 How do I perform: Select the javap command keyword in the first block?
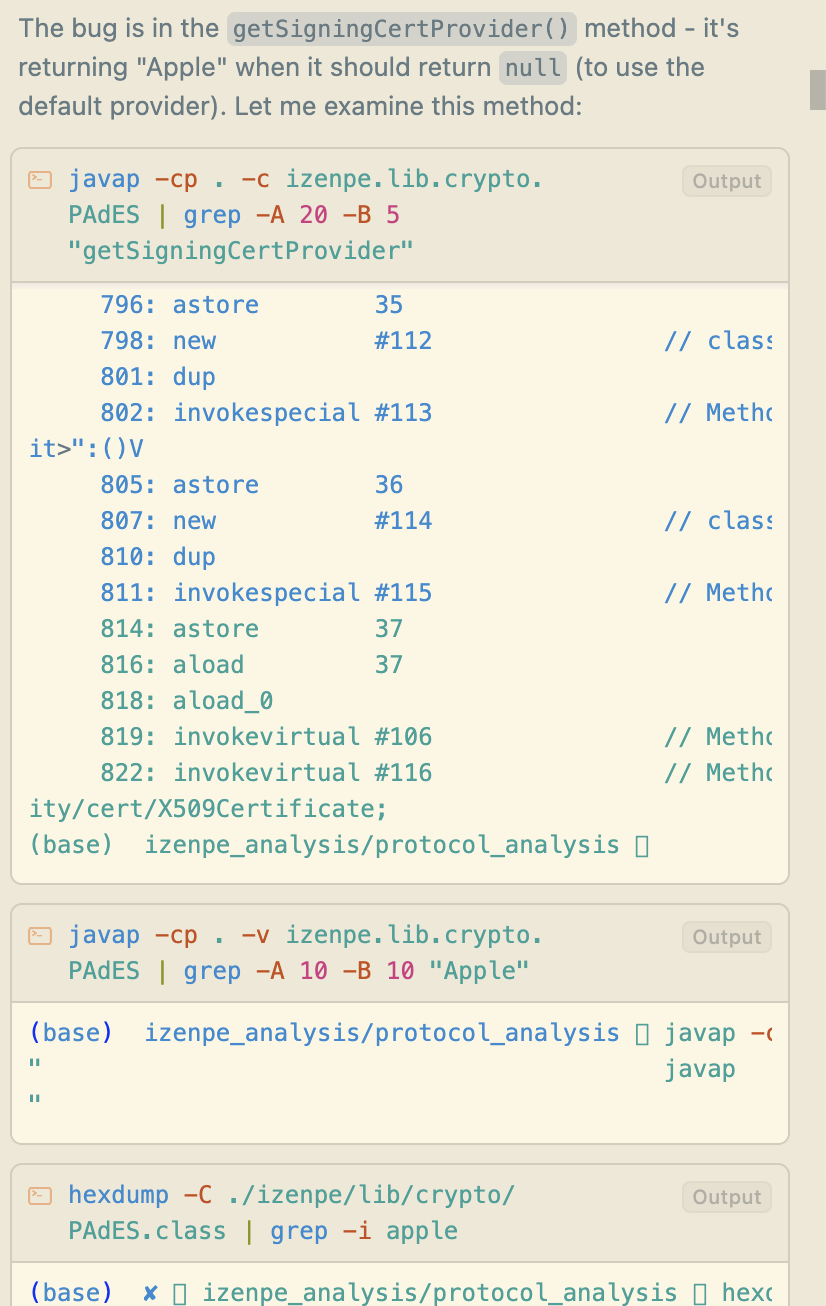pos(104,178)
